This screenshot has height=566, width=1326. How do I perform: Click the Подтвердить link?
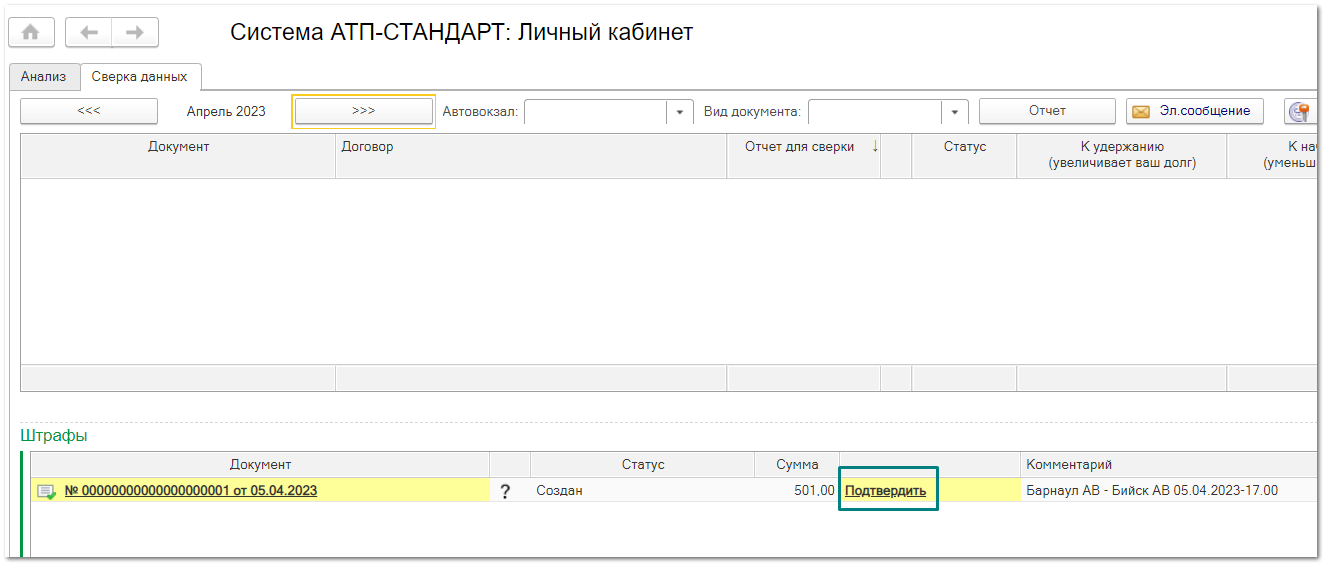[x=885, y=491]
